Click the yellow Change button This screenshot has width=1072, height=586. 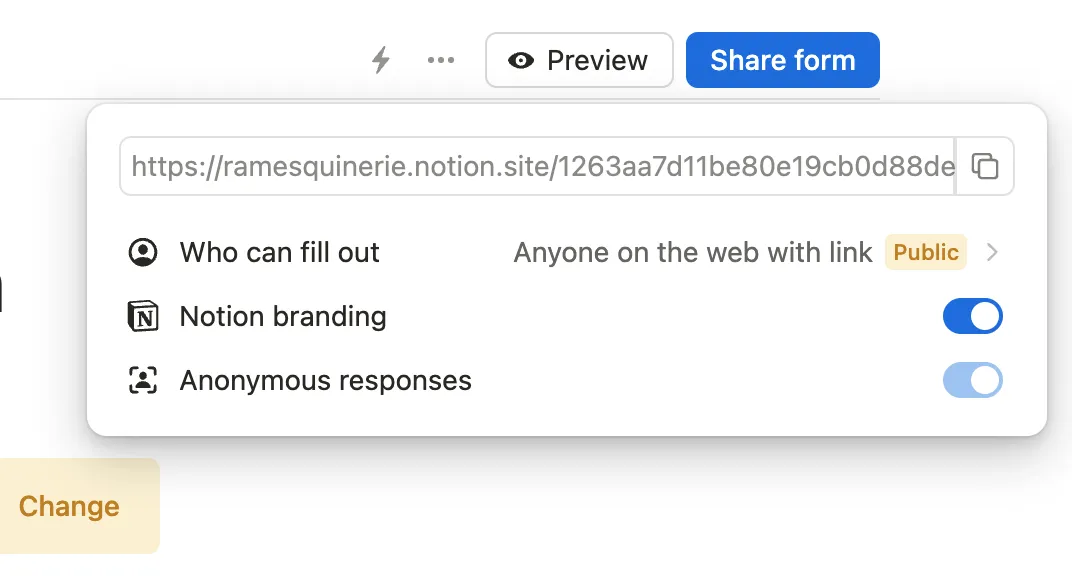[x=70, y=506]
